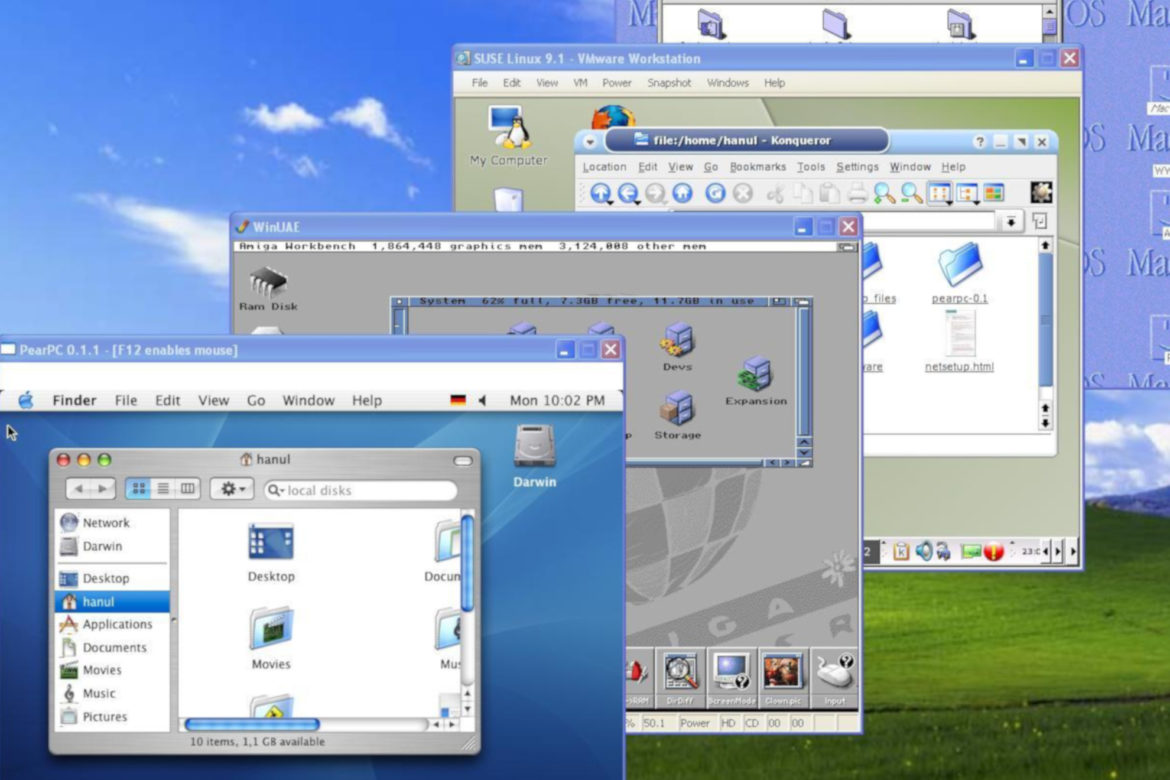Open the Konqueror Bookmarks menu

coord(757,166)
